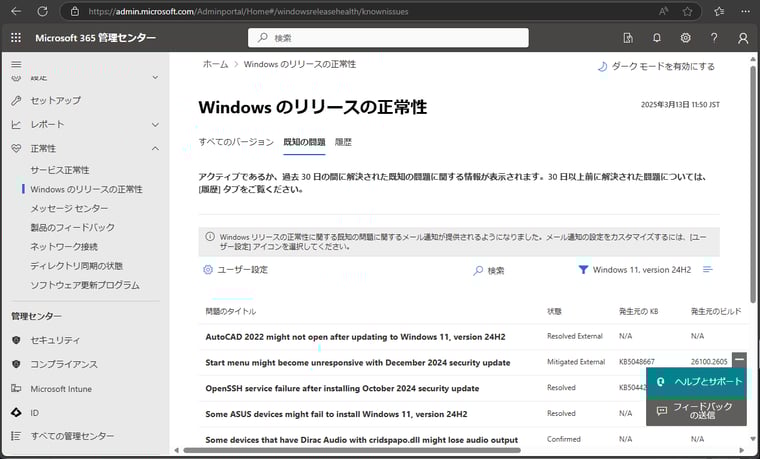Click the Mitigated External status
The image size is (760, 459).
coord(576,362)
